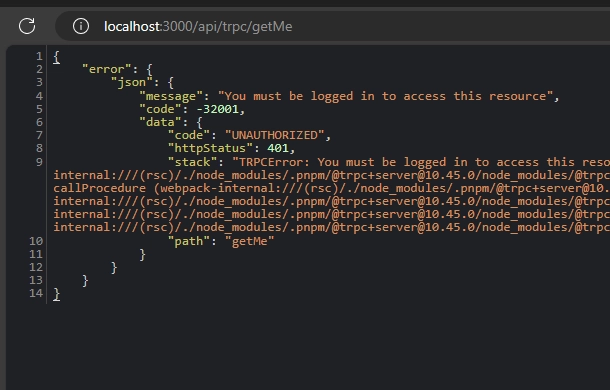Select the -32001 code value
Image resolution: width=610 pixels, height=390 pixels.
coord(217,109)
